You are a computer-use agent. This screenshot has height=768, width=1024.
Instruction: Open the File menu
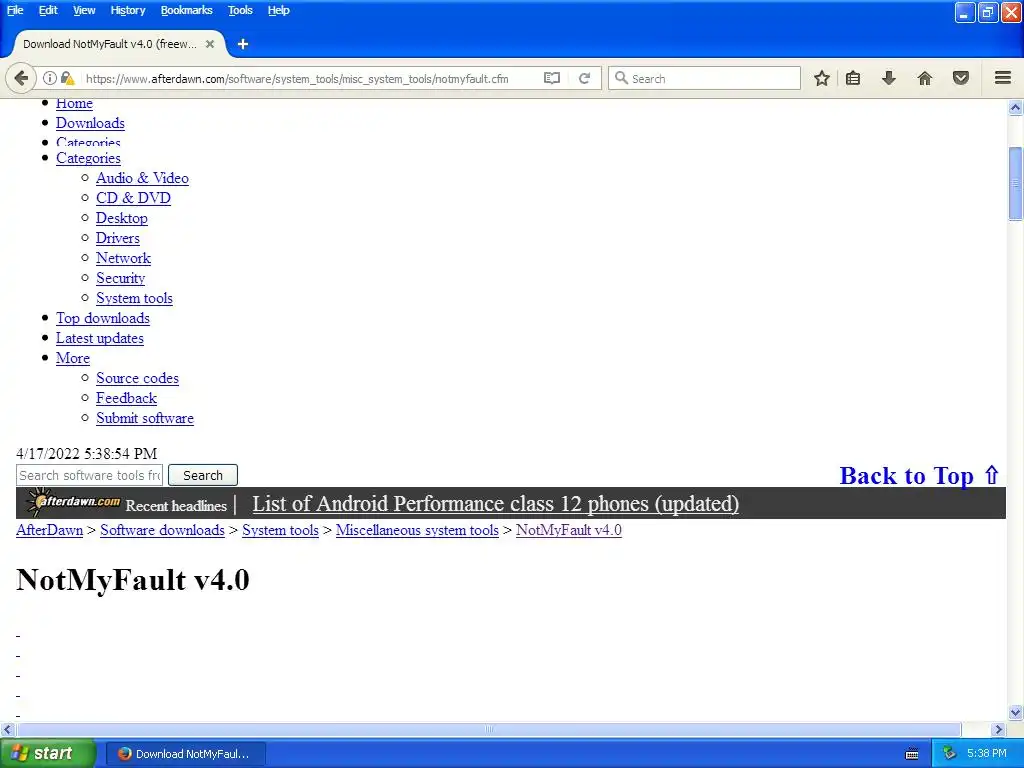point(15,10)
